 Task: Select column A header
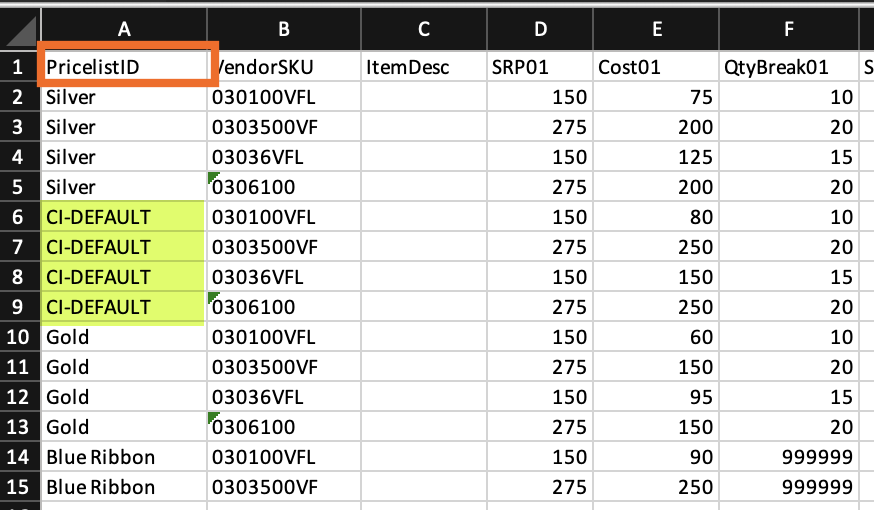pyautogui.click(x=124, y=29)
